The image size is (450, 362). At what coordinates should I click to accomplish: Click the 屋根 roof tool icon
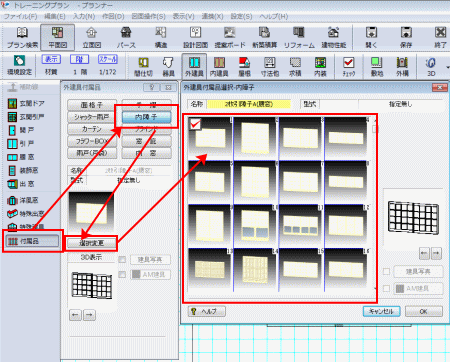(x=244, y=66)
